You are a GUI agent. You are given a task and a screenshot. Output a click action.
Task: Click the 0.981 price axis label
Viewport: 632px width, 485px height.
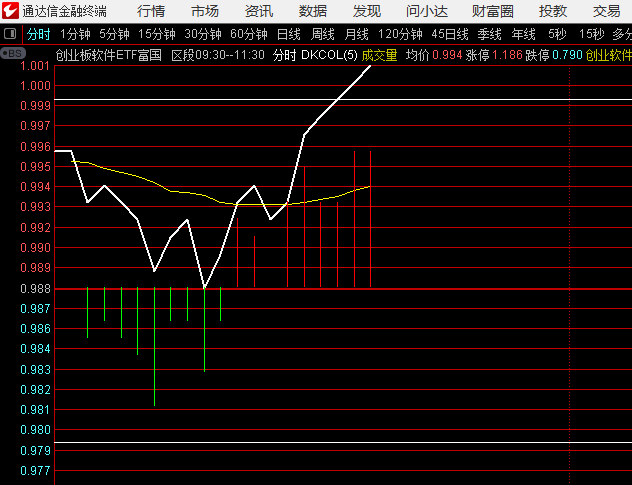pos(35,410)
